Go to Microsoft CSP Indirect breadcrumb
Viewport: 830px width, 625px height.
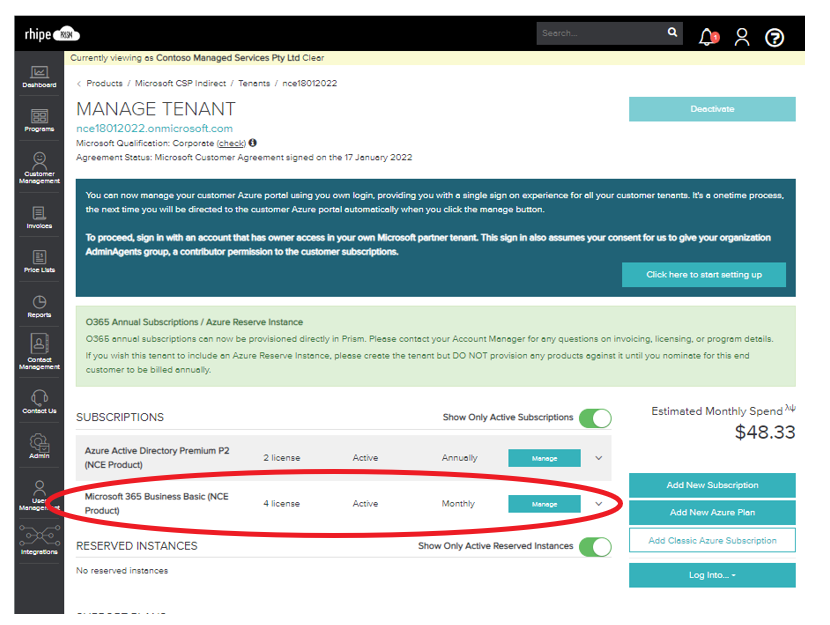click(180, 83)
